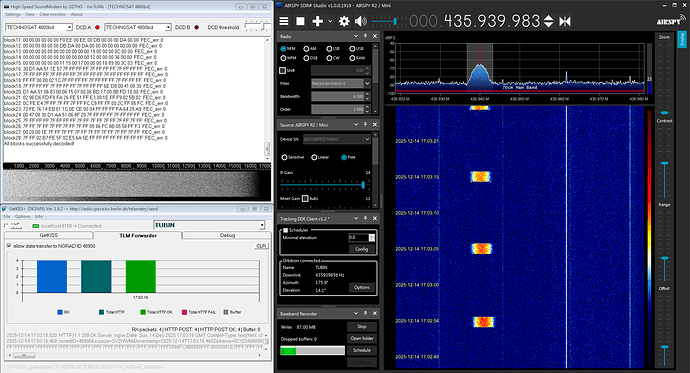Center the tuned frequency using toolbar centering icon

coord(565,21)
